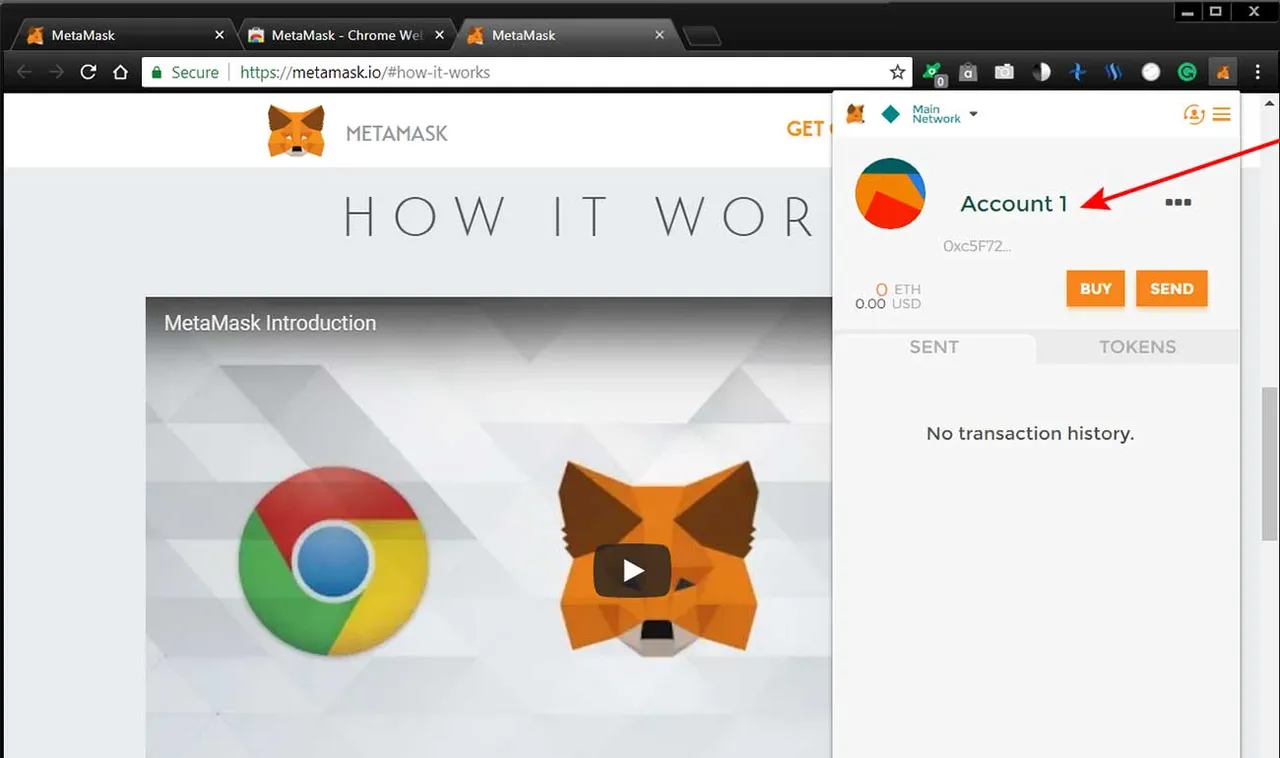Click the 0 ETH balance

point(897,289)
